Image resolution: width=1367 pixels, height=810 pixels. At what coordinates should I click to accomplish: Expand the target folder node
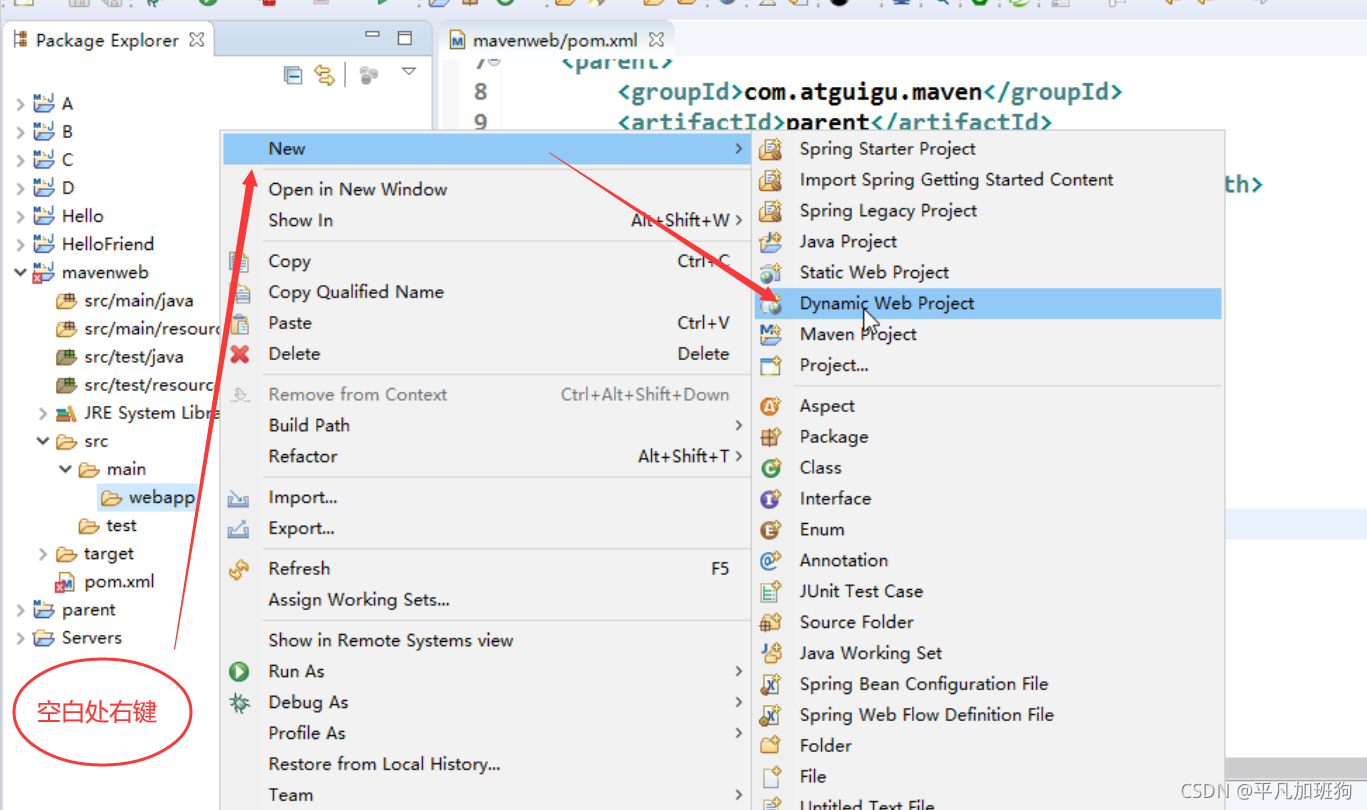42,554
